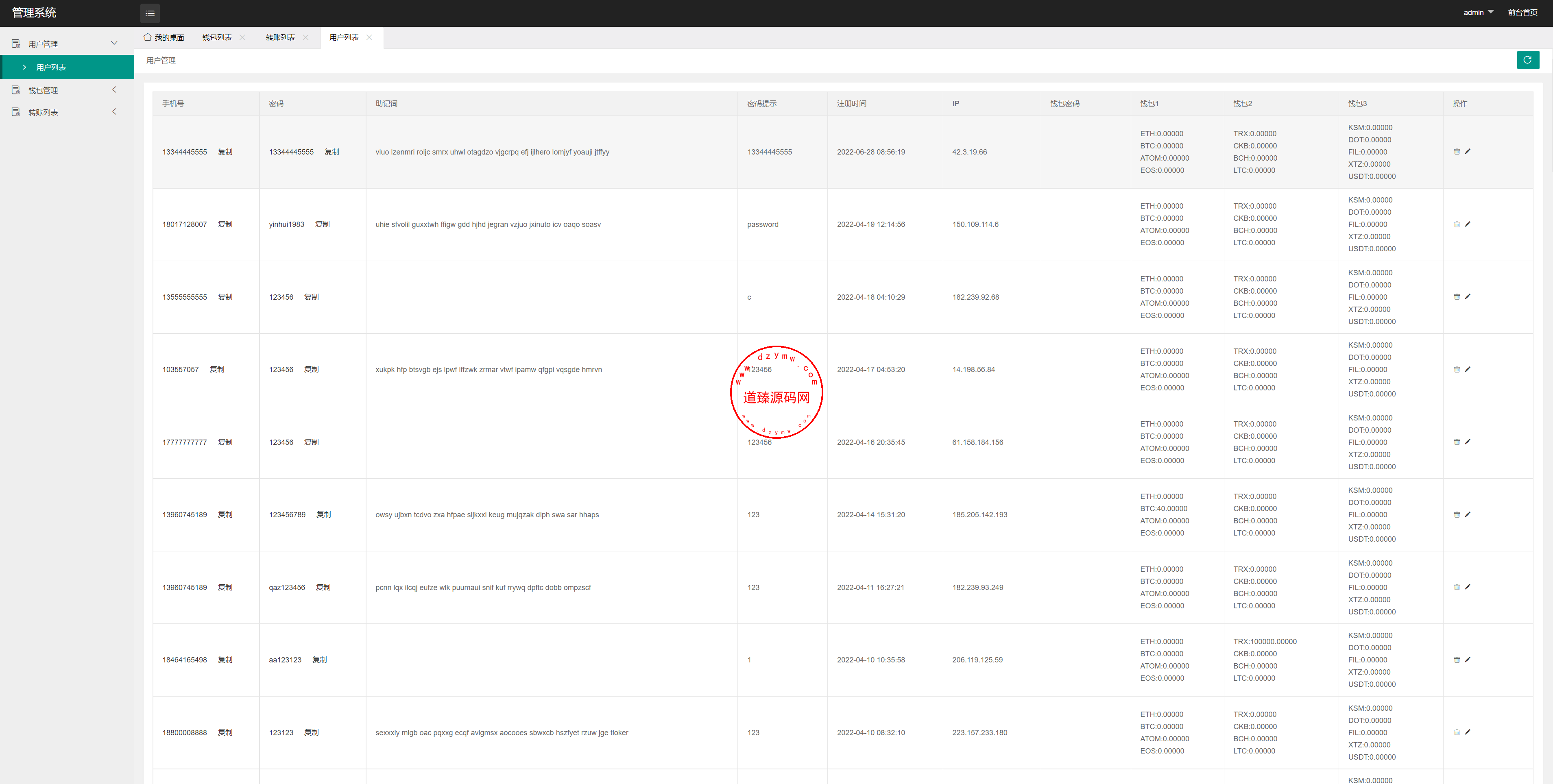Switch to the 钱包列表 tab
Viewport: 1553px width, 784px height.
[x=217, y=37]
